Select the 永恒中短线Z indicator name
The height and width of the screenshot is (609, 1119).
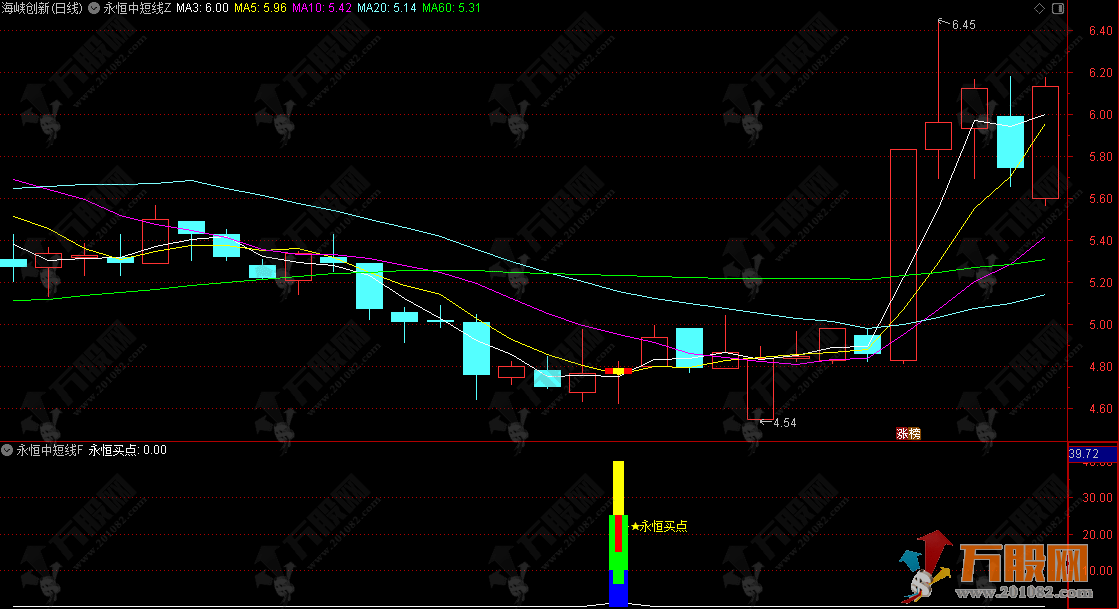137,9
